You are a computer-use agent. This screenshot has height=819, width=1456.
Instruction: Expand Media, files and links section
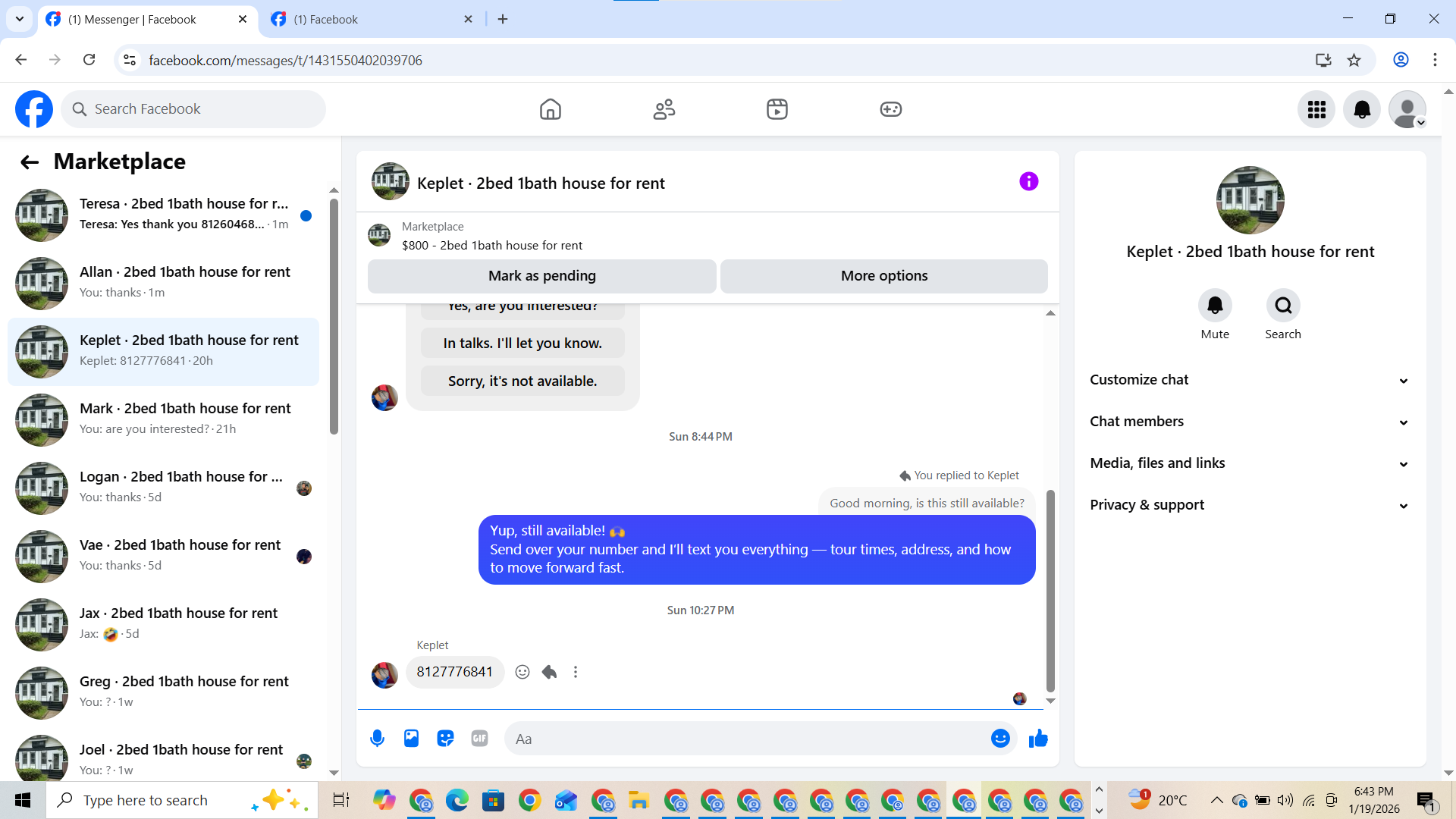pos(1250,463)
